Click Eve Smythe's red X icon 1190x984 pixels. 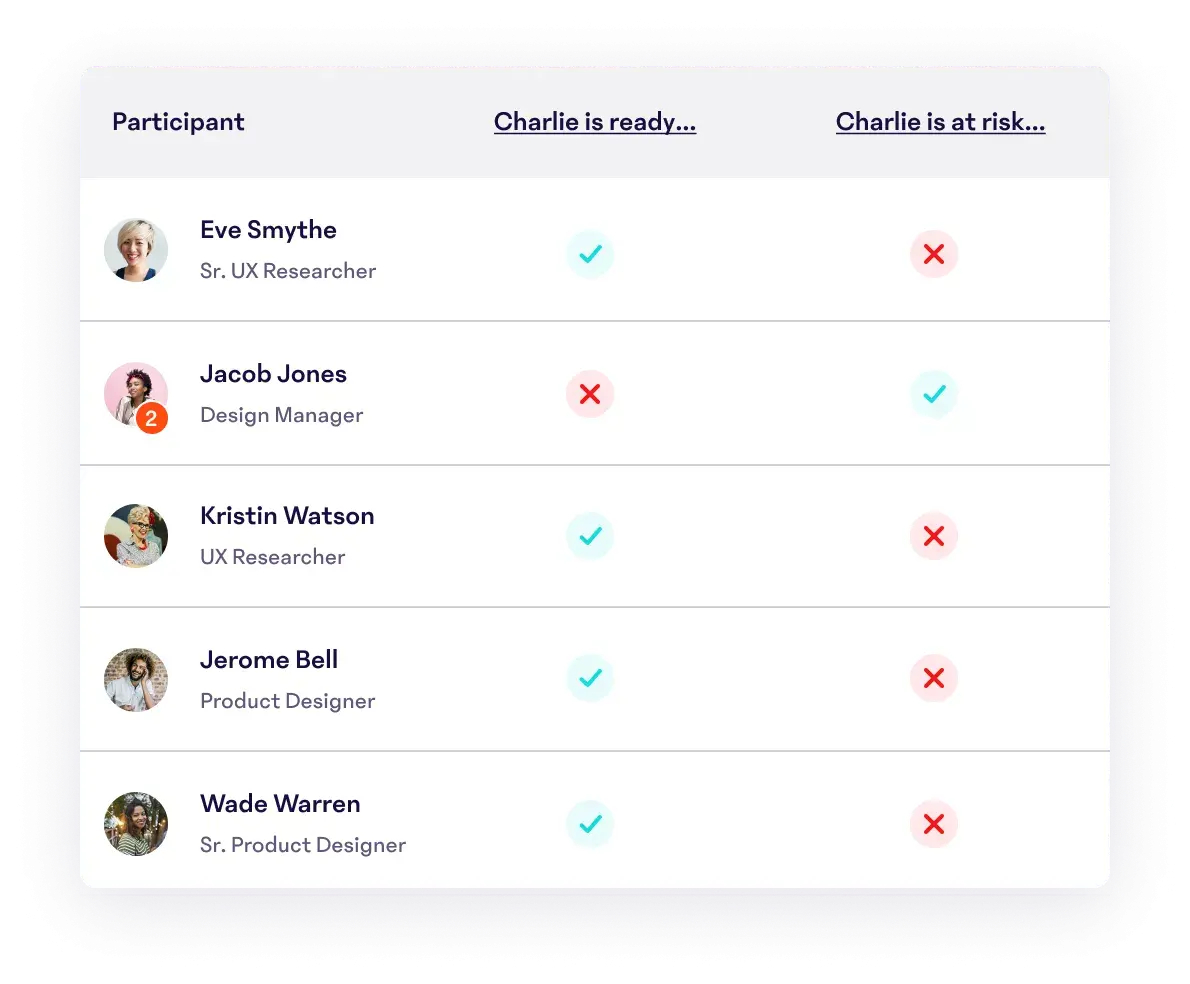coord(933,254)
